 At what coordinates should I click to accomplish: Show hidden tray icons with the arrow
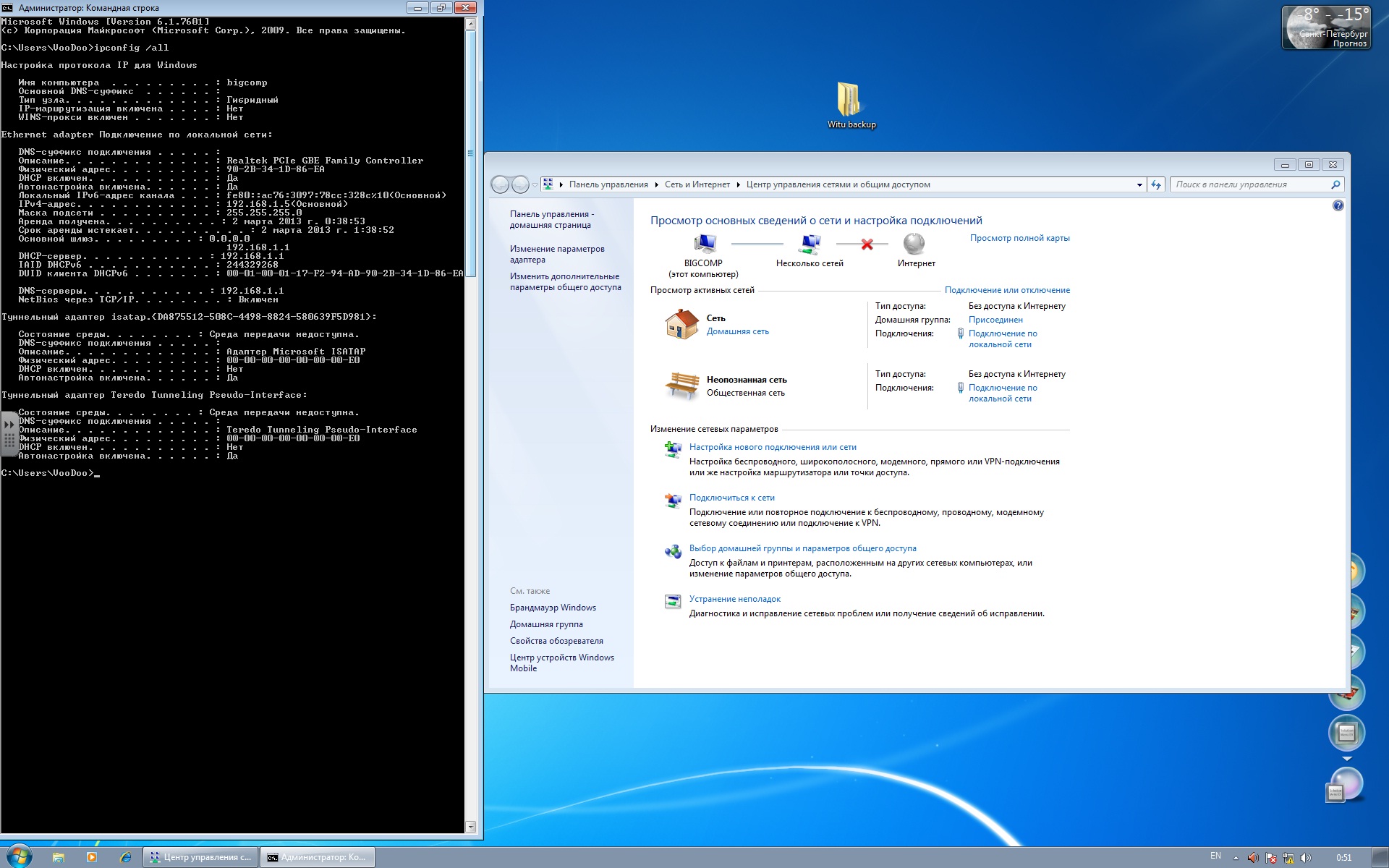coord(1236,858)
